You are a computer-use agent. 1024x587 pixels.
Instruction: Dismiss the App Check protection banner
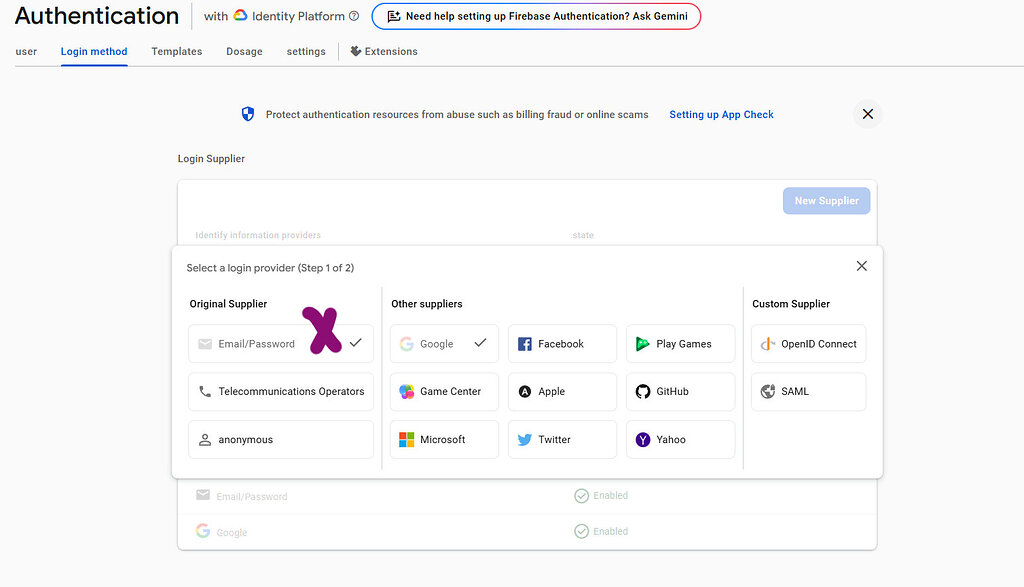[867, 114]
